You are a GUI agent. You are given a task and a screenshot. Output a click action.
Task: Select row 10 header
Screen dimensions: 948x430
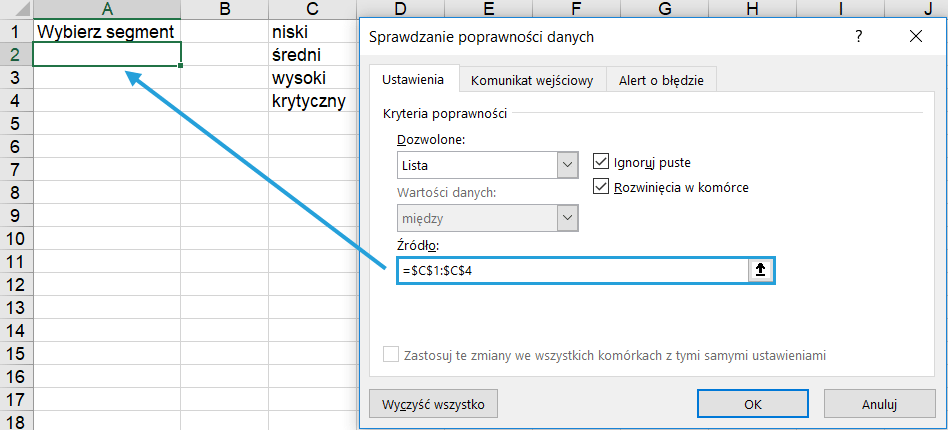click(x=16, y=239)
